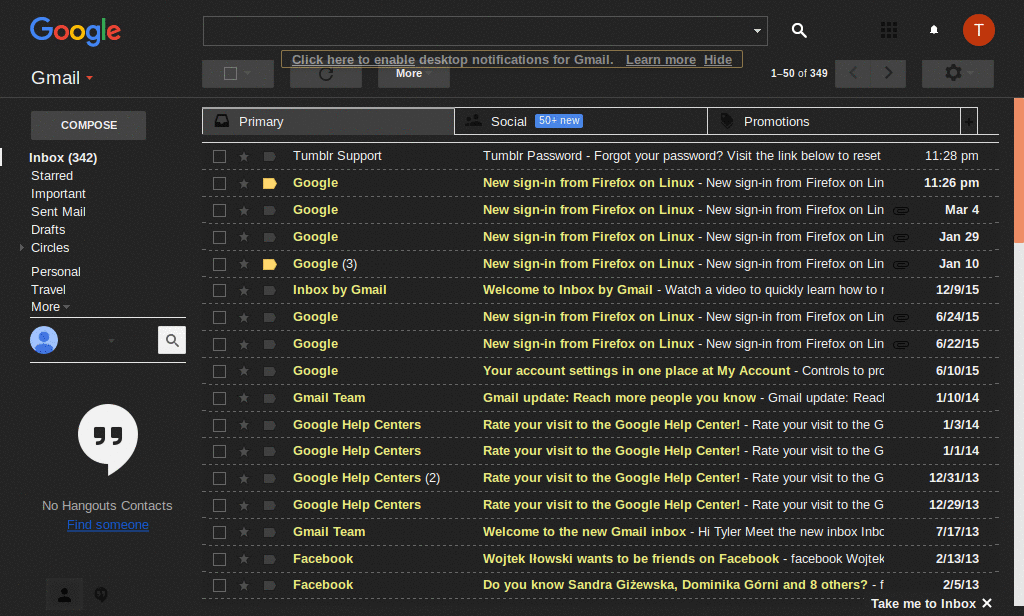Open the settings gear menu

tap(957, 73)
